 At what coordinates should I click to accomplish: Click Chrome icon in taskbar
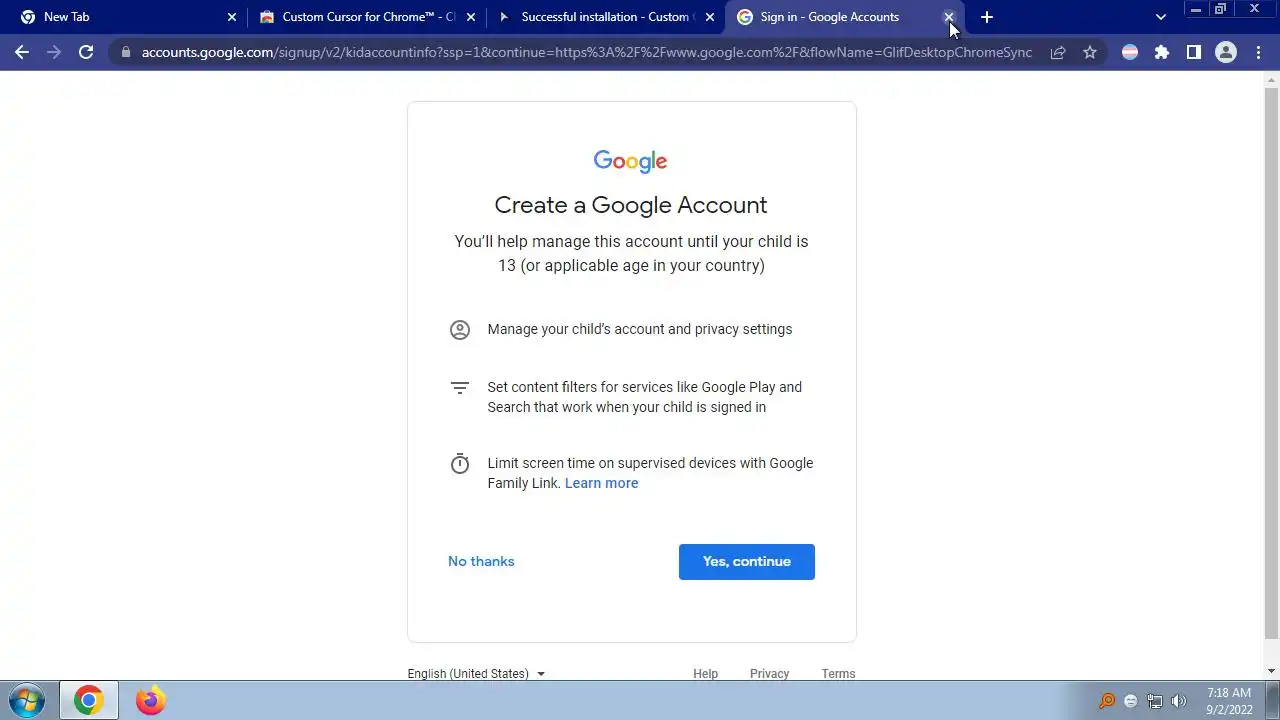click(x=88, y=701)
